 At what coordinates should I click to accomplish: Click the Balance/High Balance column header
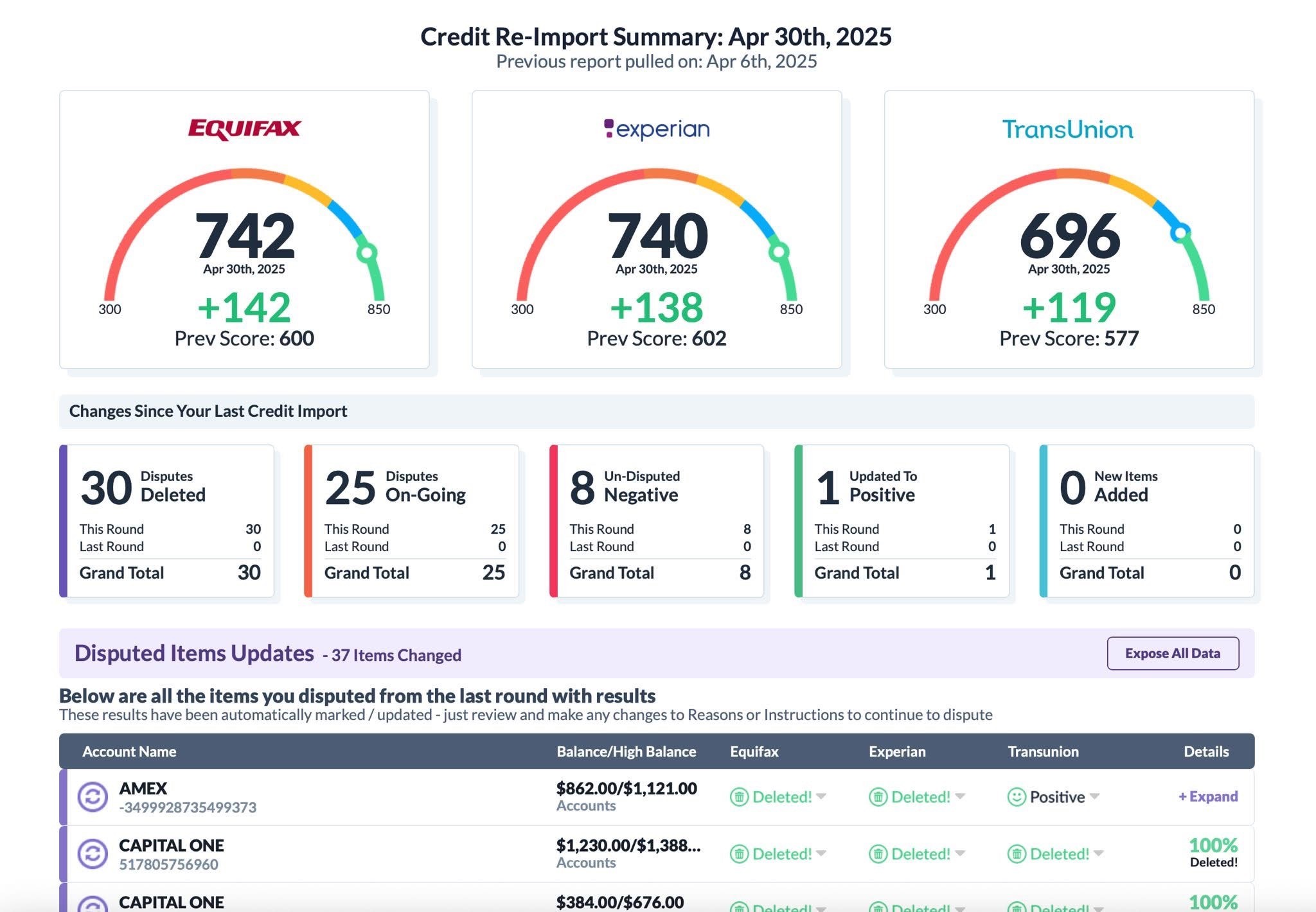[x=626, y=751]
